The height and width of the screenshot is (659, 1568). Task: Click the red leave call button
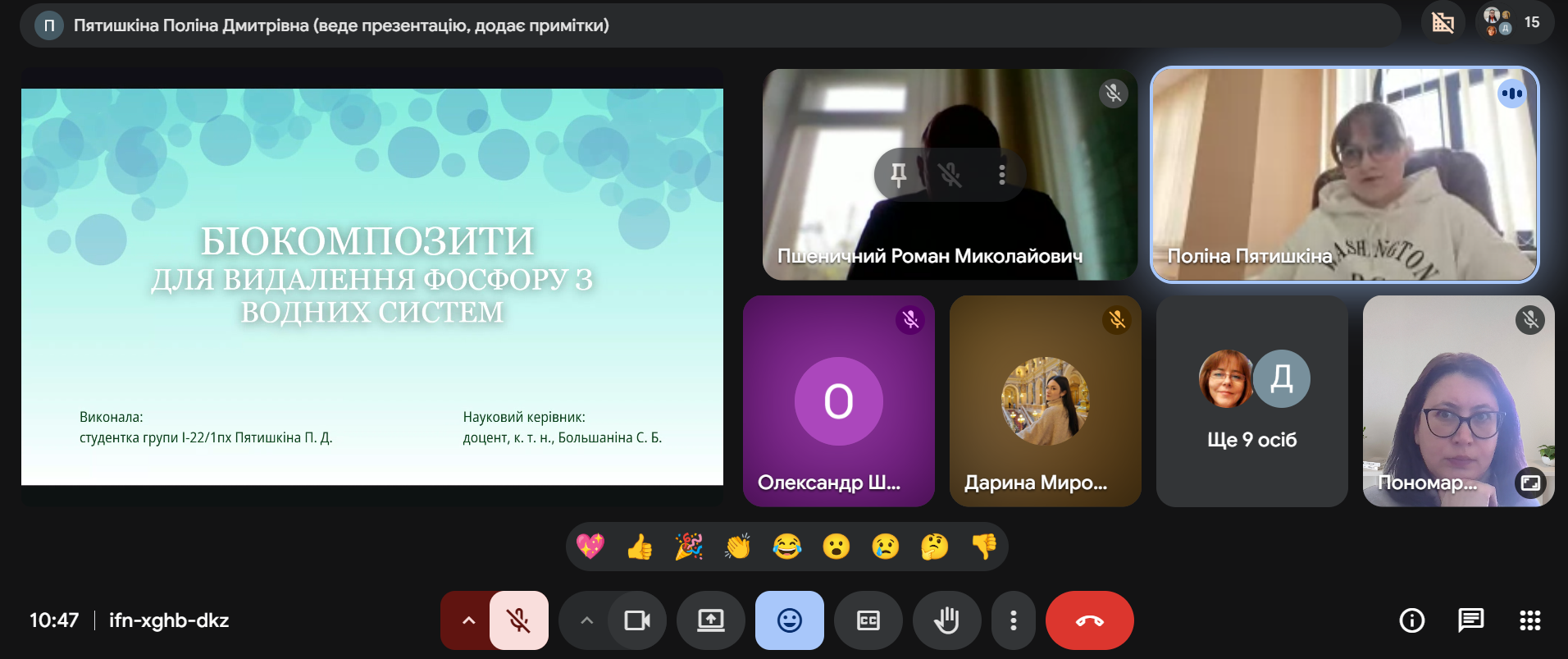click(1089, 620)
